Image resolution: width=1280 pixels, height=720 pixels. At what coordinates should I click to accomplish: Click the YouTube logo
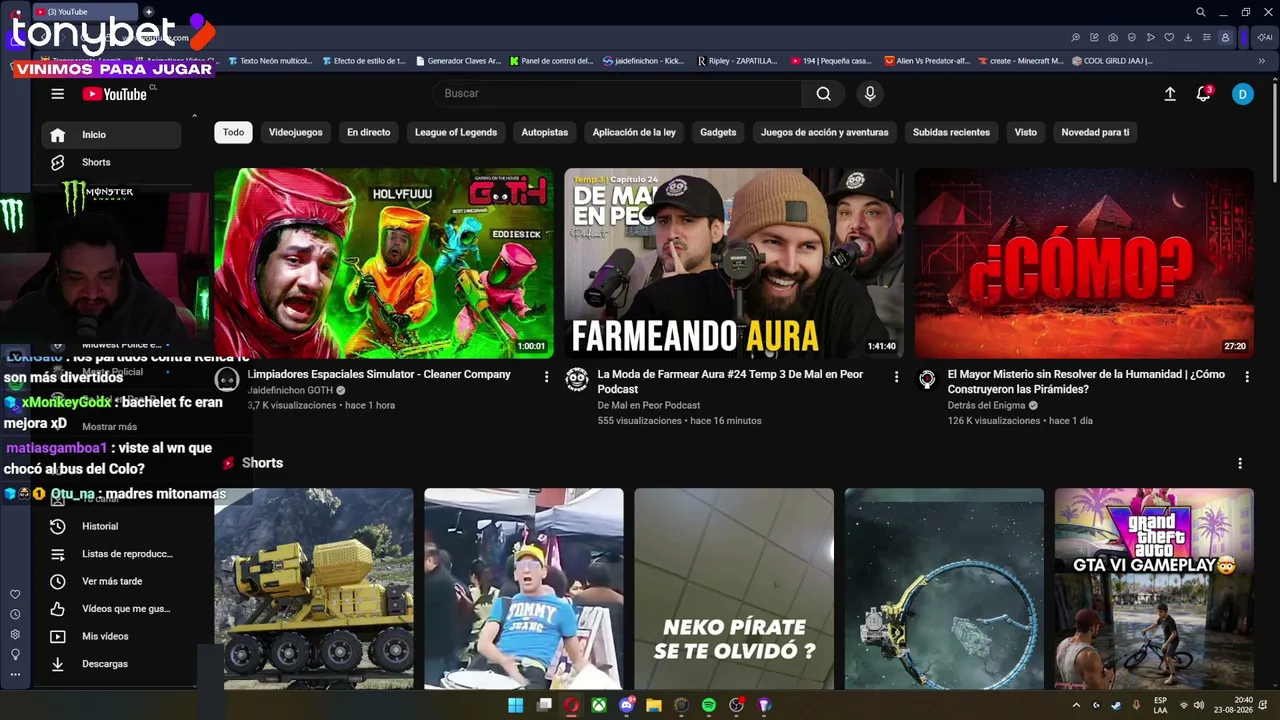(x=115, y=94)
